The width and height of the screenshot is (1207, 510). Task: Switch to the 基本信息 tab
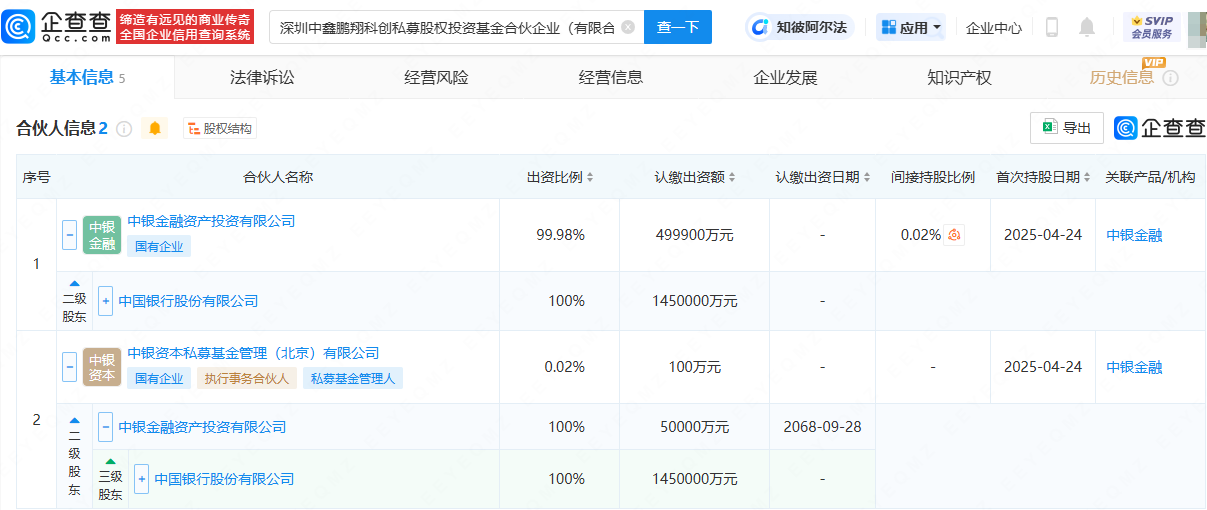click(88, 77)
